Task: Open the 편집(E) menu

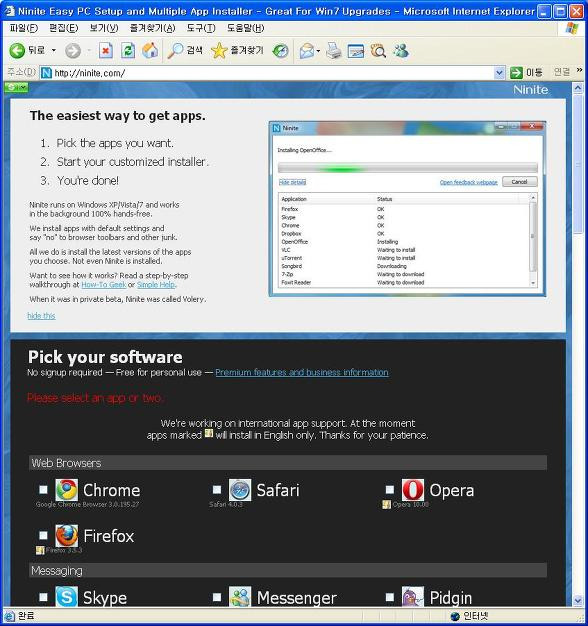Action: tap(63, 28)
